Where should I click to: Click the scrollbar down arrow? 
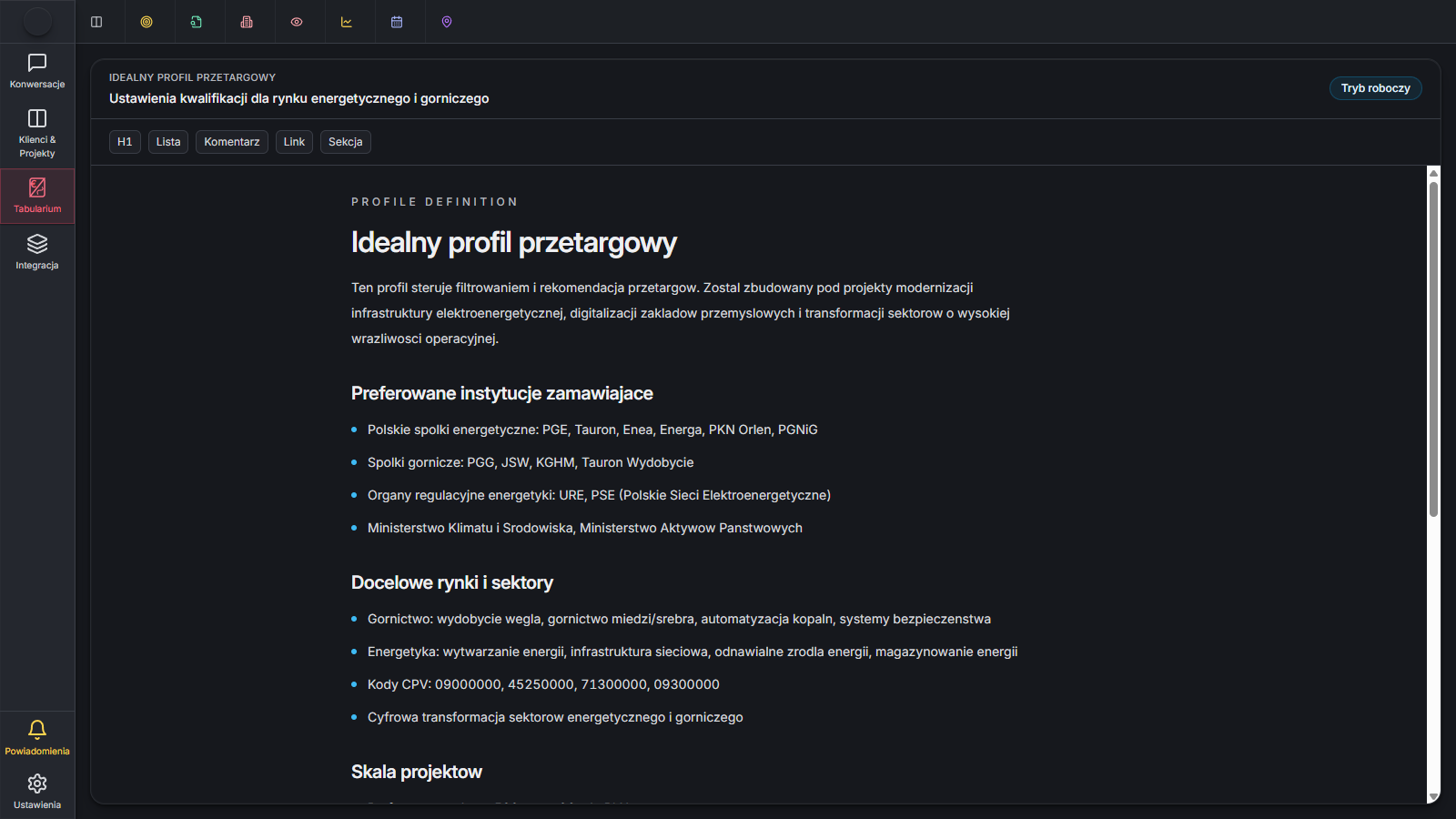tap(1433, 796)
